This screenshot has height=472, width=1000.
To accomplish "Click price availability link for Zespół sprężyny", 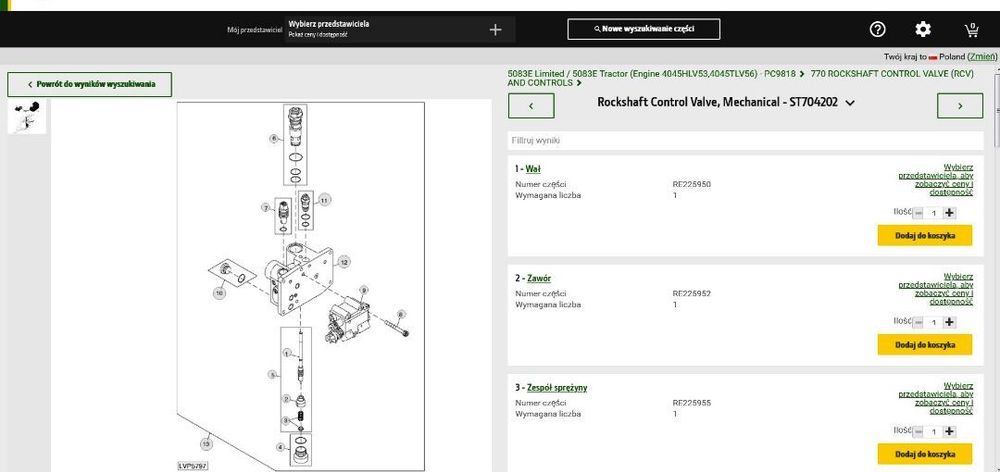I will [936, 398].
